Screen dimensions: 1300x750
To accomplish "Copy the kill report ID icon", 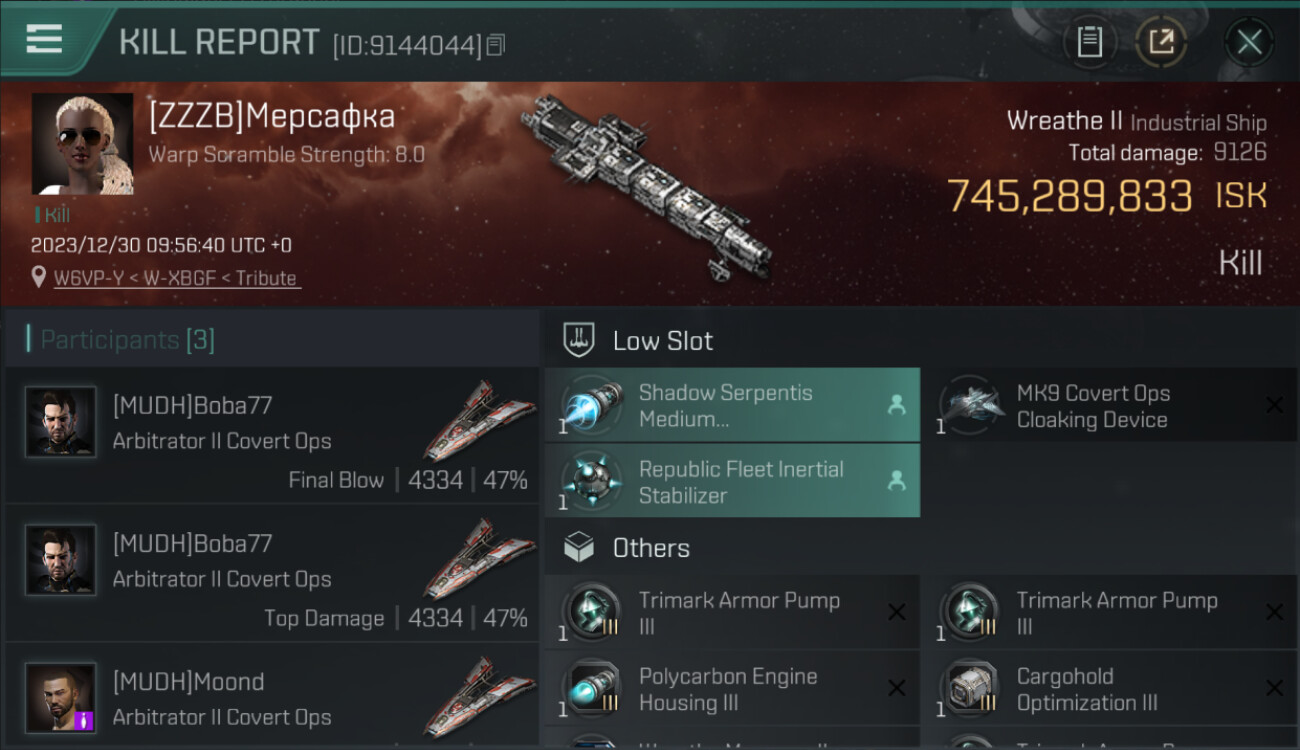I will 497,44.
